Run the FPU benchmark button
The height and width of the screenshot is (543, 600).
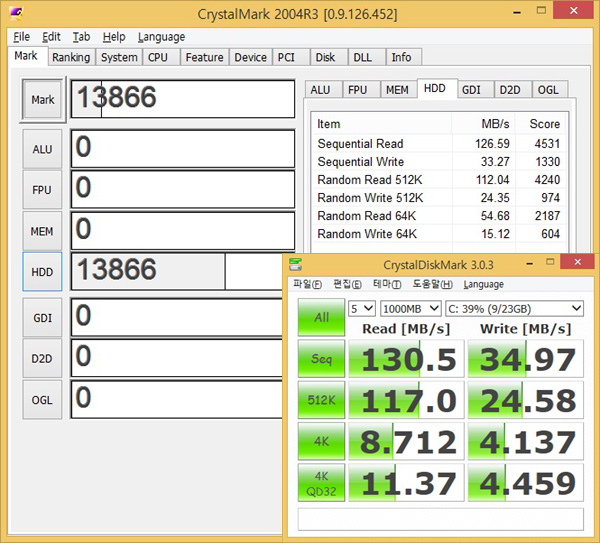click(42, 190)
